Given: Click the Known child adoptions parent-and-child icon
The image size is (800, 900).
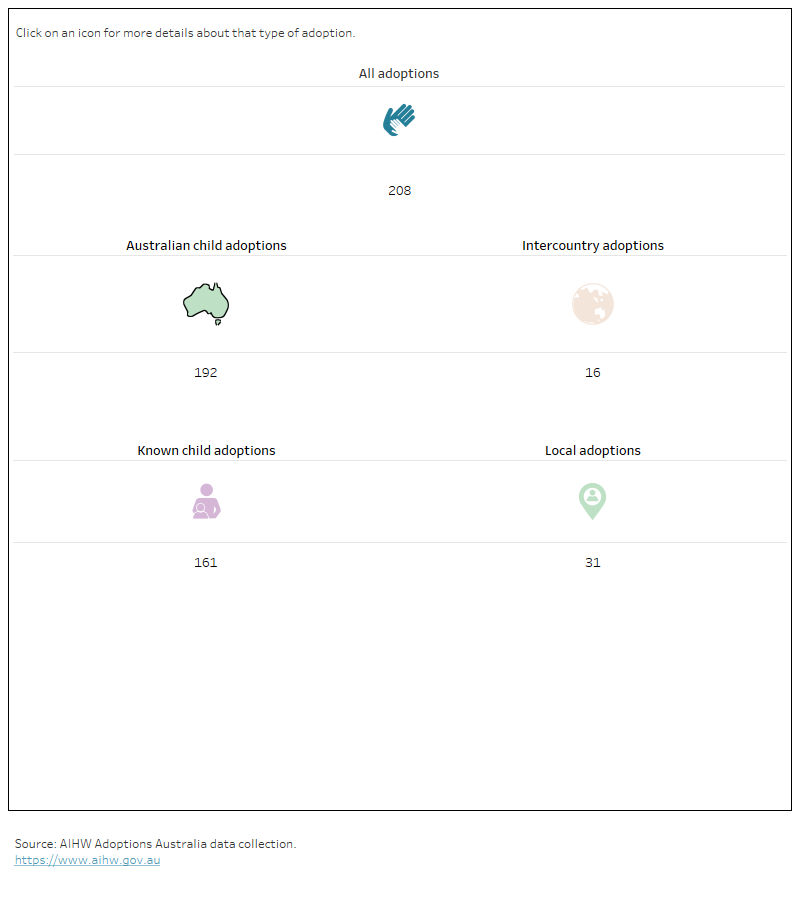Looking at the screenshot, I should point(205,501).
